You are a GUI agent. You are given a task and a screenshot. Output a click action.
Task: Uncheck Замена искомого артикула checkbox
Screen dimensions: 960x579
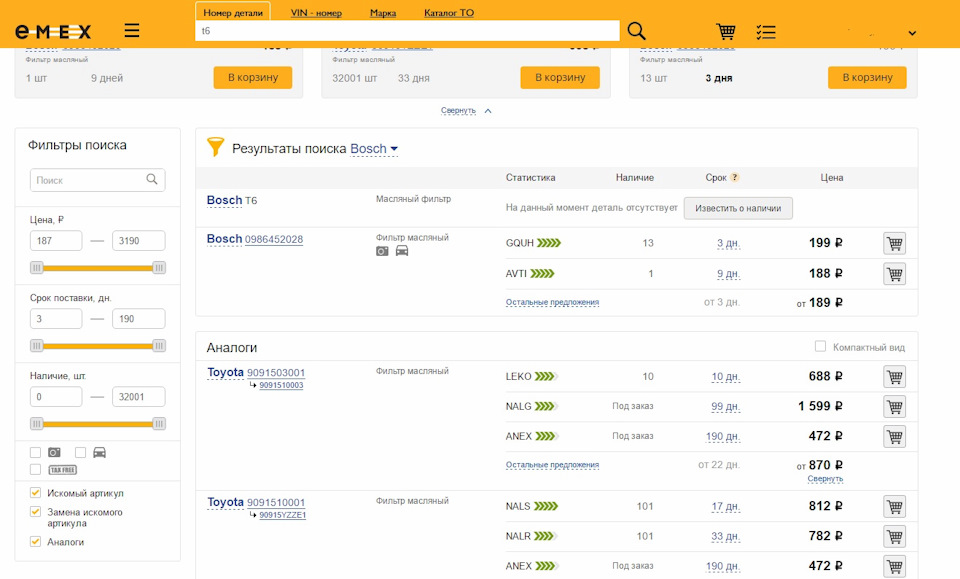click(x=36, y=512)
